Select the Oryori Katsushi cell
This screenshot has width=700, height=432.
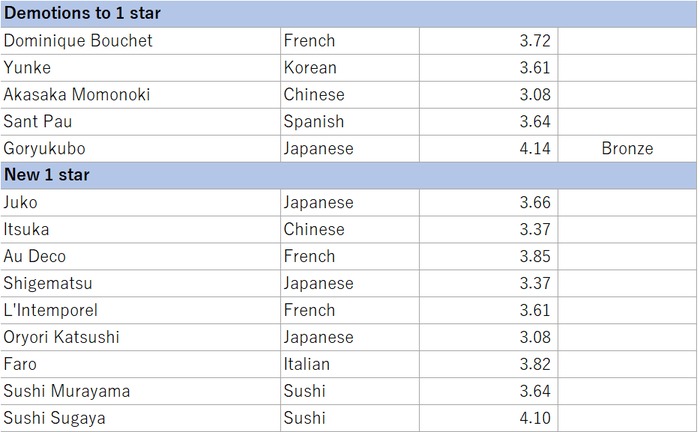tap(141, 337)
